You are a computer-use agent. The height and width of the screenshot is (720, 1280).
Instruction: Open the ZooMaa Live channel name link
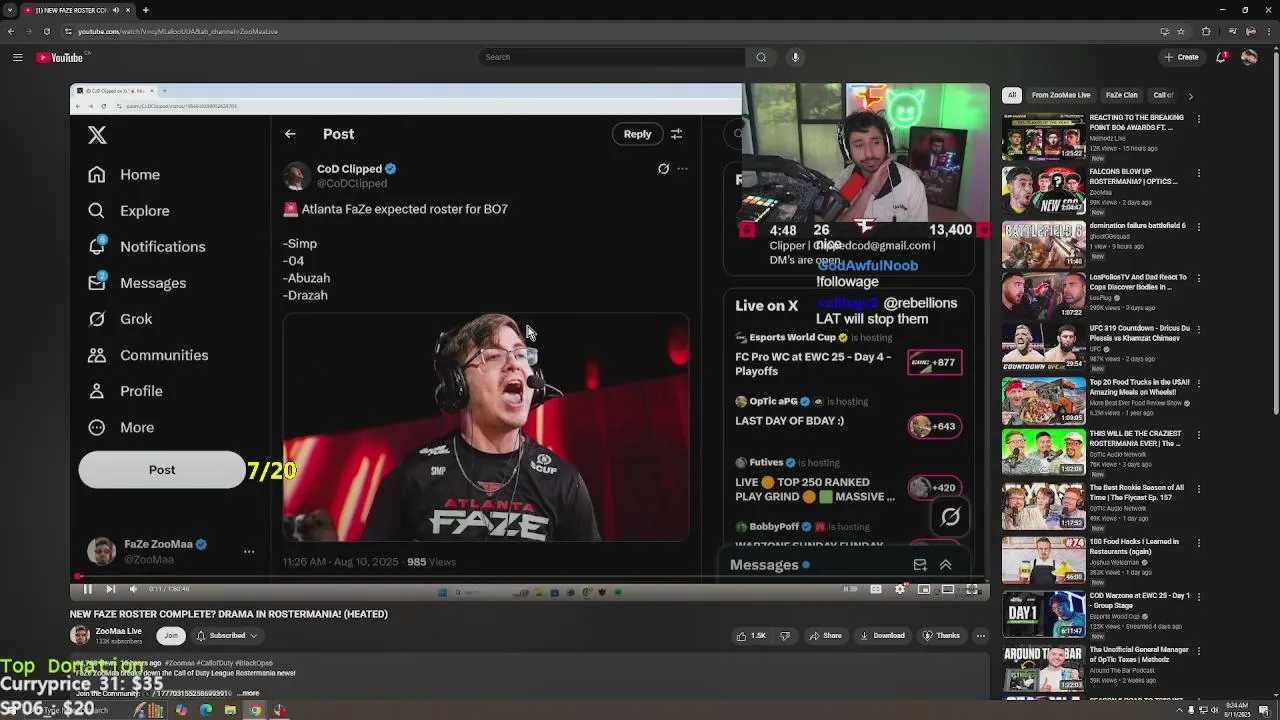tap(118, 631)
